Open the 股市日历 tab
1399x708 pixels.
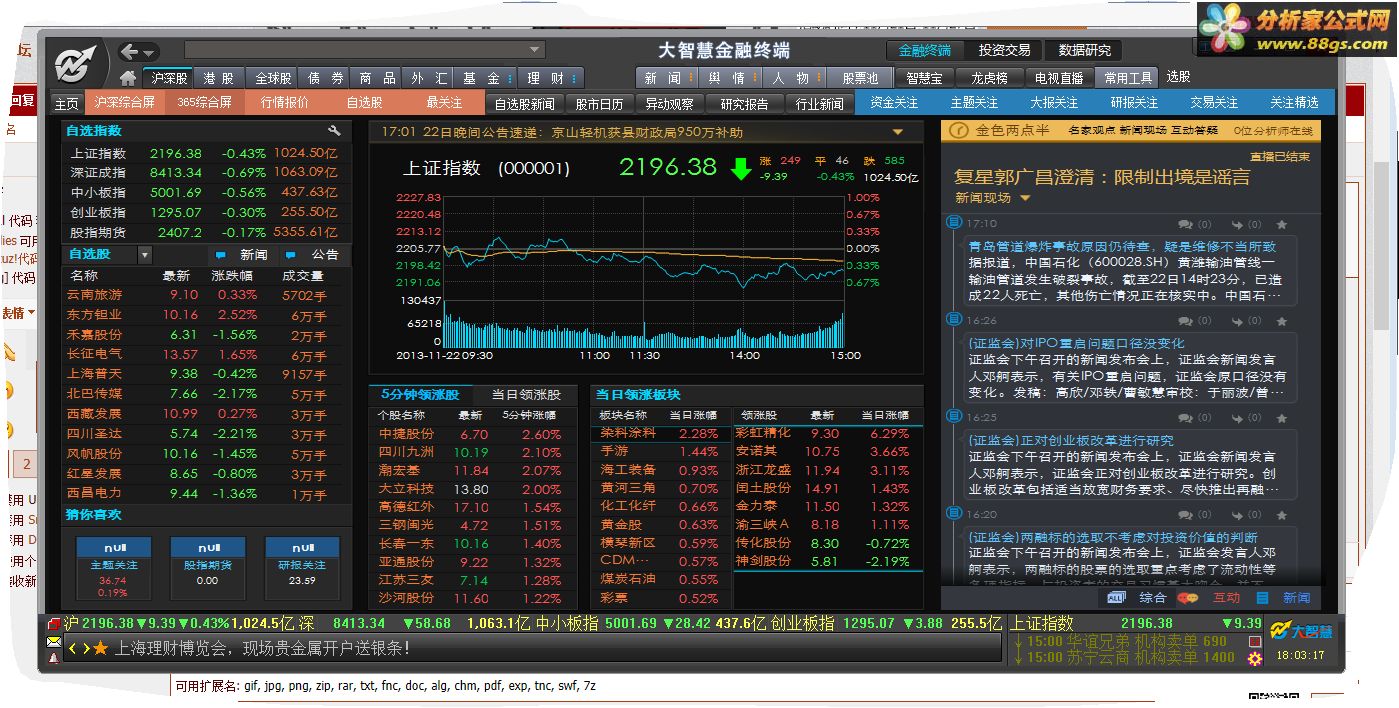pyautogui.click(x=599, y=104)
